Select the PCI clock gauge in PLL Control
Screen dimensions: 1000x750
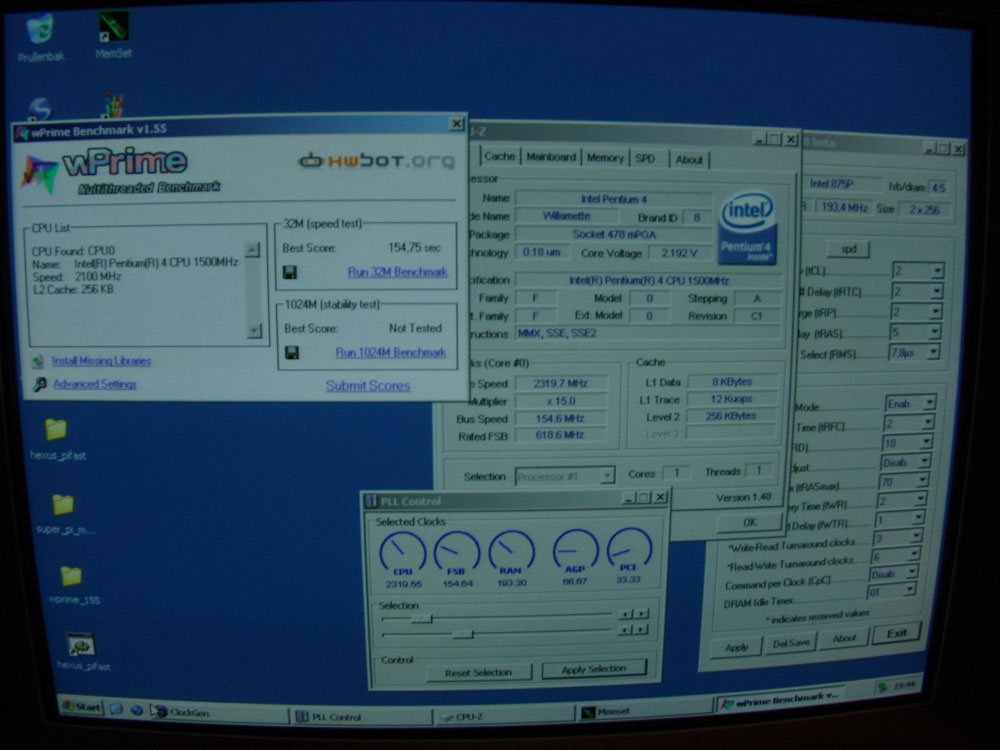point(629,549)
